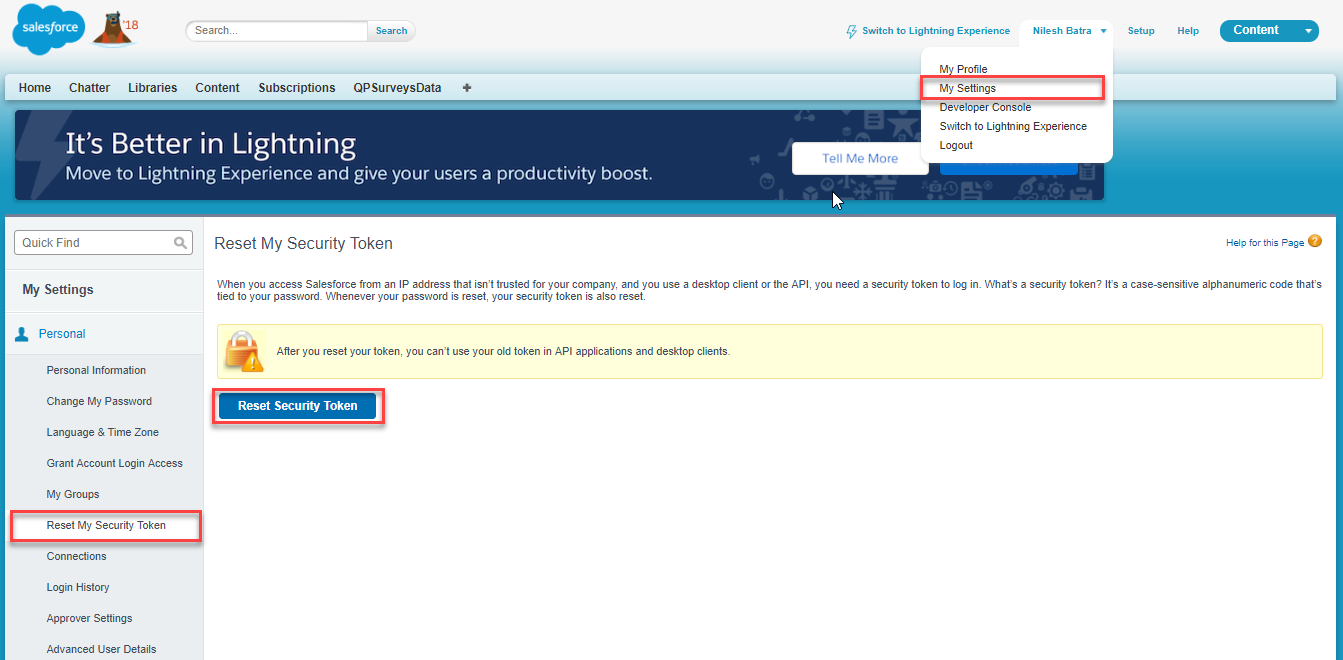Click the It's Better in Lightning headline
The width and height of the screenshot is (1343, 660).
click(210, 144)
